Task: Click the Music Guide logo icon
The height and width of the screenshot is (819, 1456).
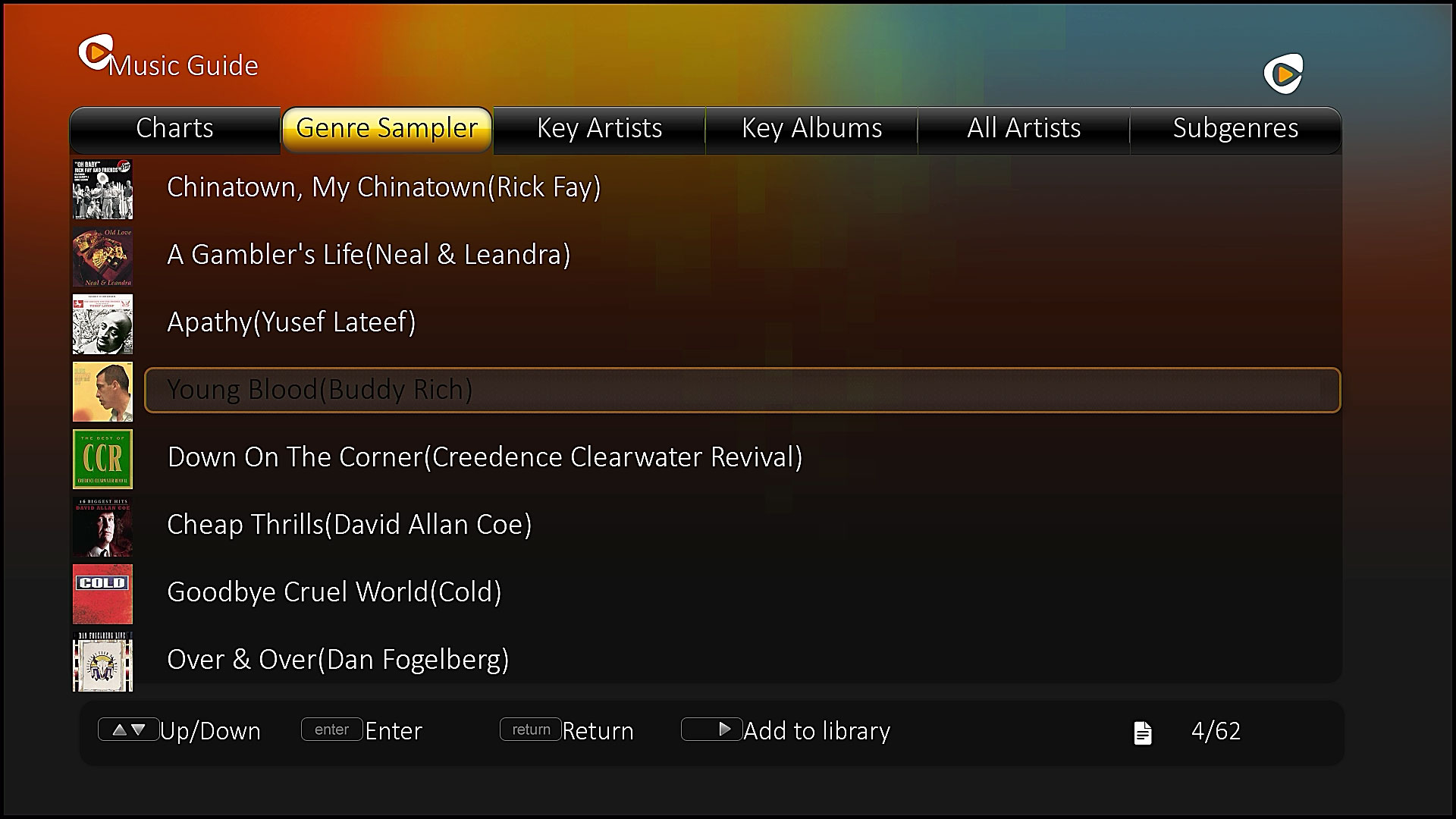Action: click(x=95, y=54)
